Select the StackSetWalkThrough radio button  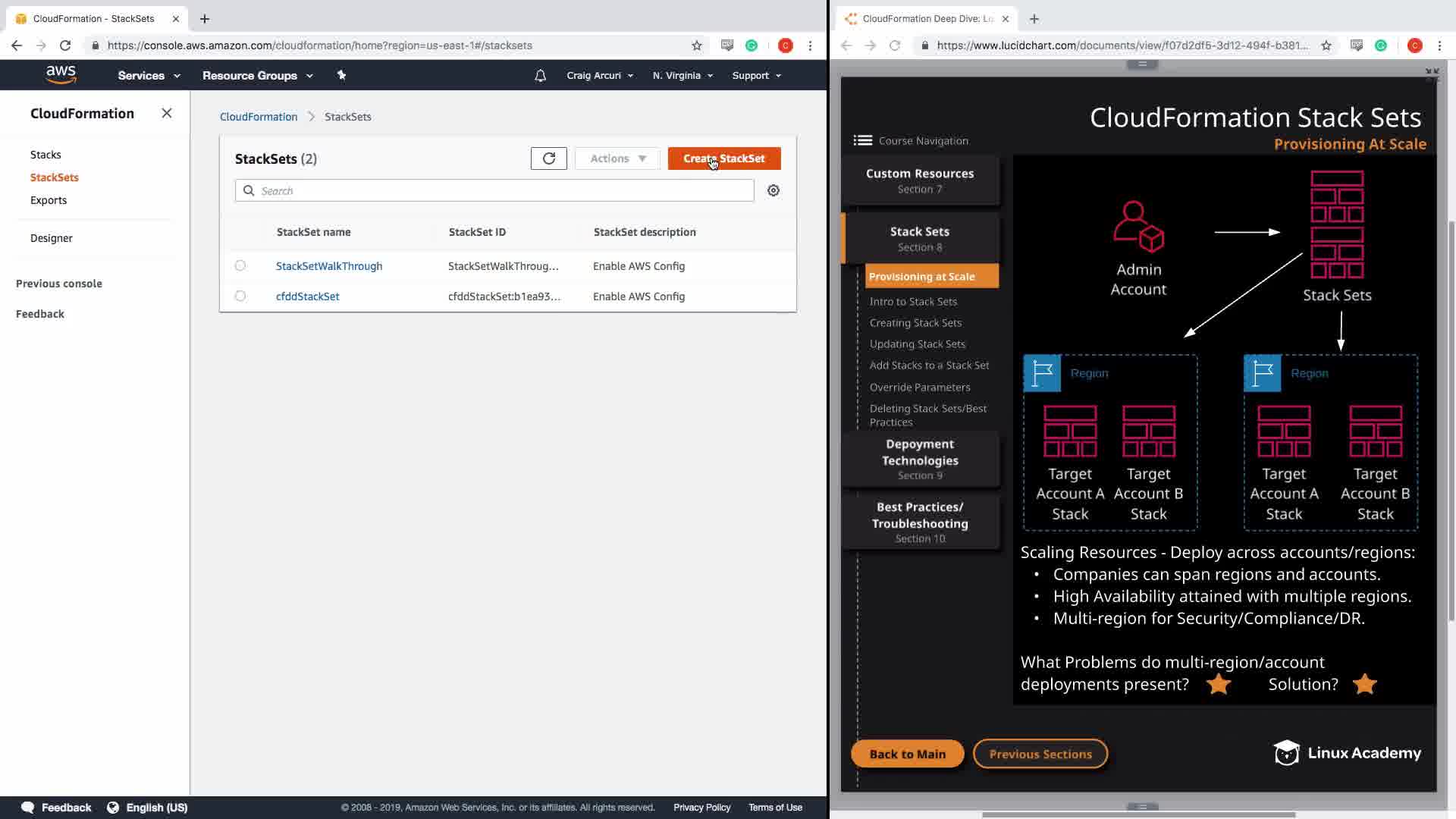pos(240,266)
